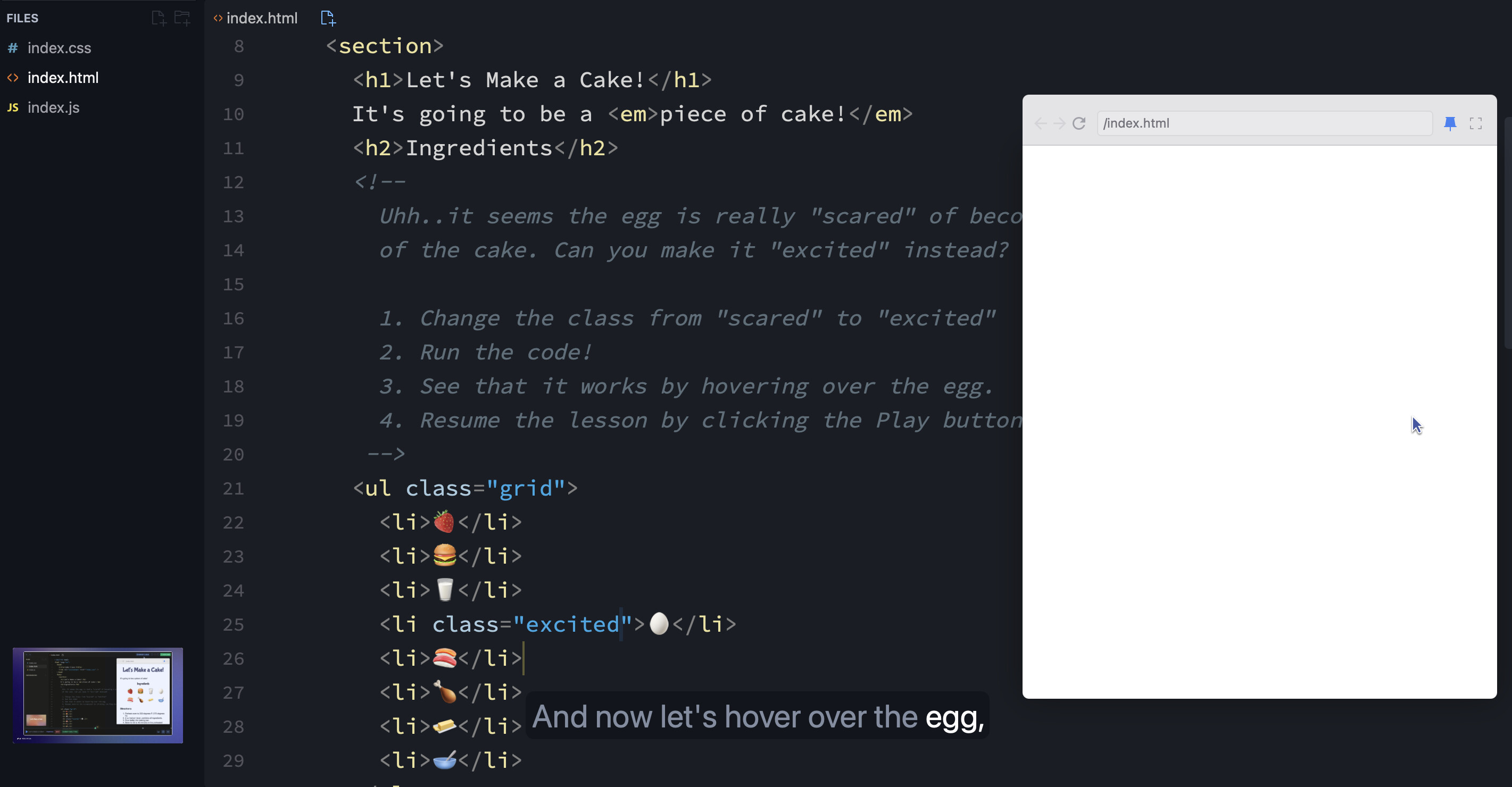Reload the mini browser preview
The height and width of the screenshot is (787, 1512).
coord(1079,123)
